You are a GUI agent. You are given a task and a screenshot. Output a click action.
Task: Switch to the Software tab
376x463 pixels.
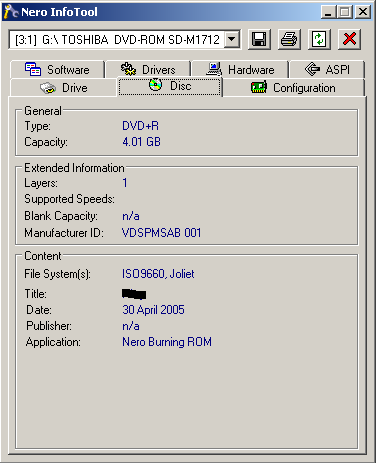(x=57, y=70)
